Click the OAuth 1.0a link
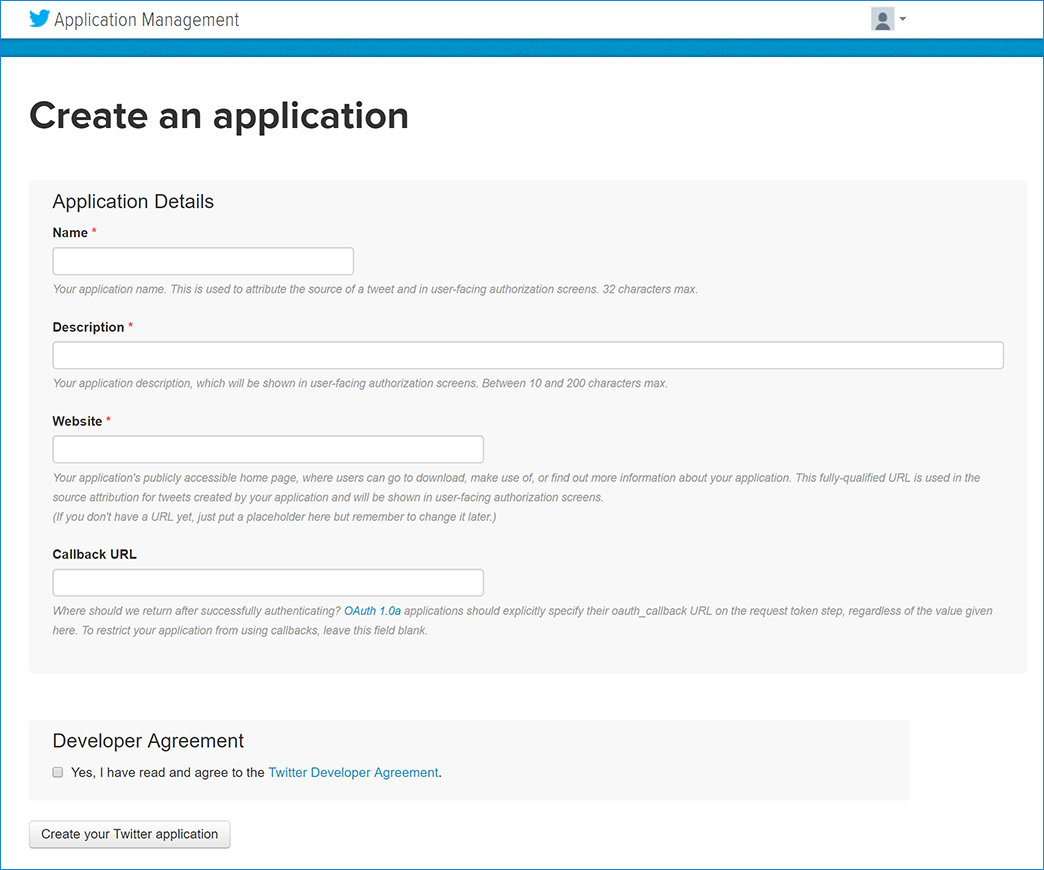Image resolution: width=1044 pixels, height=870 pixels. [370, 610]
